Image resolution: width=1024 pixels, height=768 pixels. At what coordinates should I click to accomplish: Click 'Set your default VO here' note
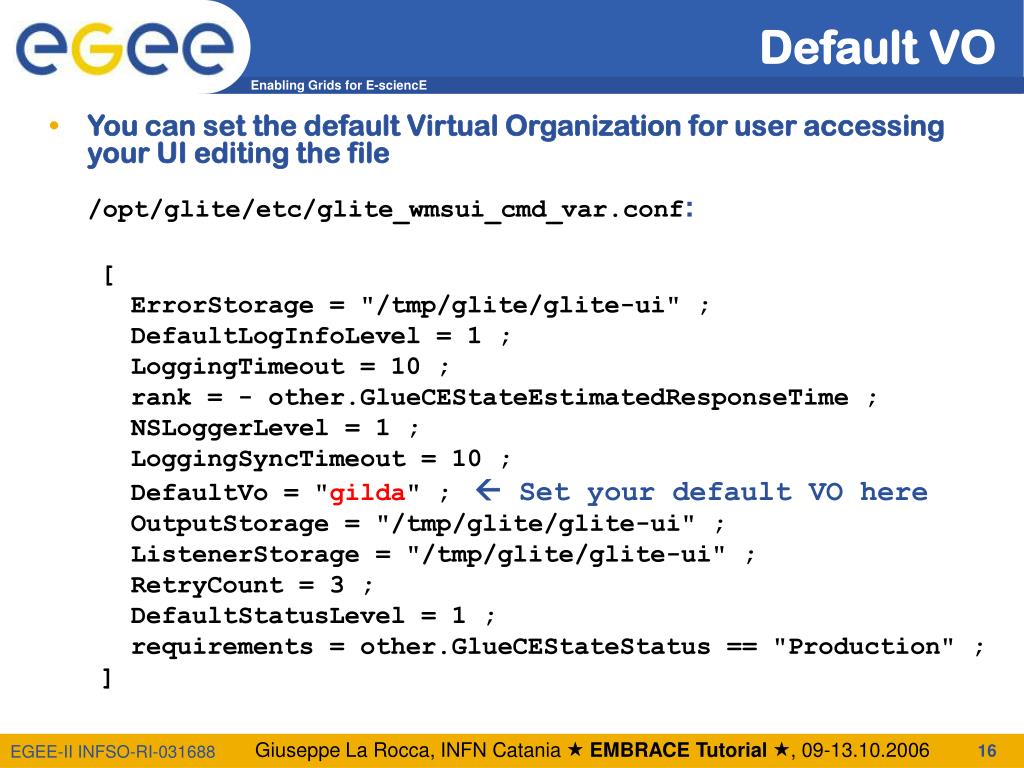point(723,491)
